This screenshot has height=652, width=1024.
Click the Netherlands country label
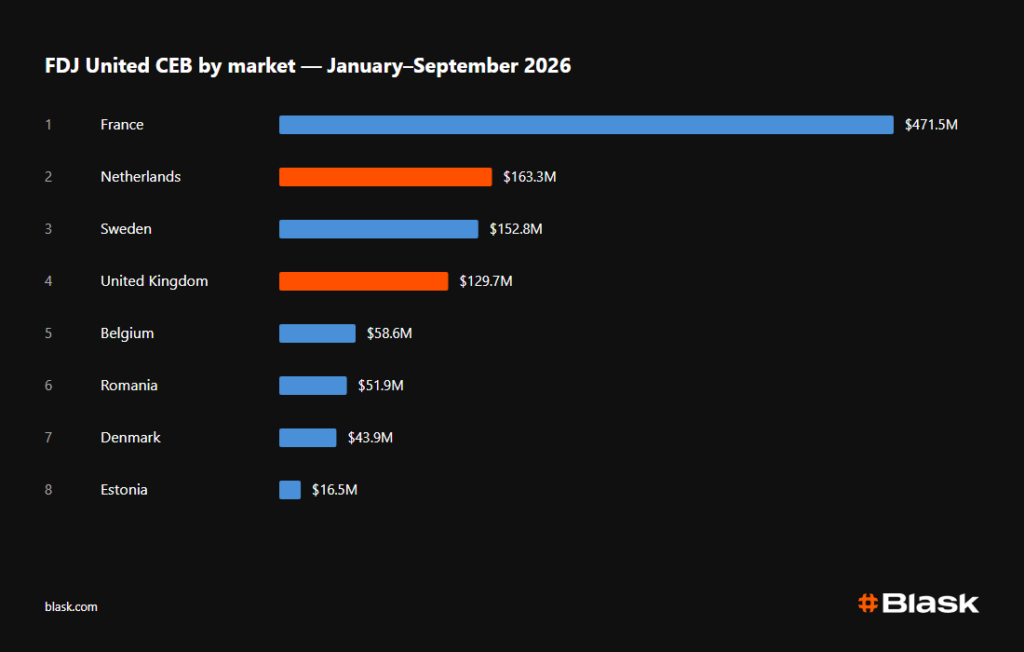tap(140, 177)
